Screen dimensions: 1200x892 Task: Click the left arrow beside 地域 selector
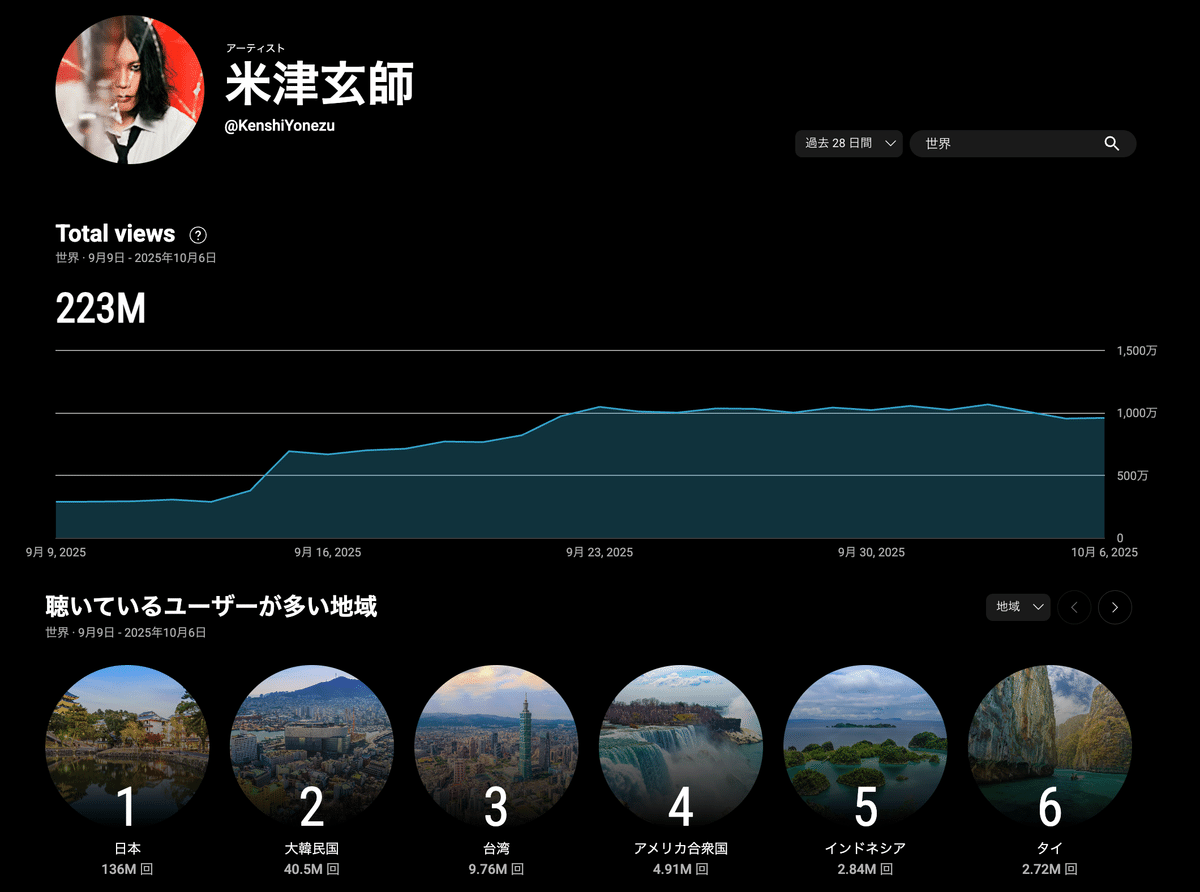[x=1074, y=607]
